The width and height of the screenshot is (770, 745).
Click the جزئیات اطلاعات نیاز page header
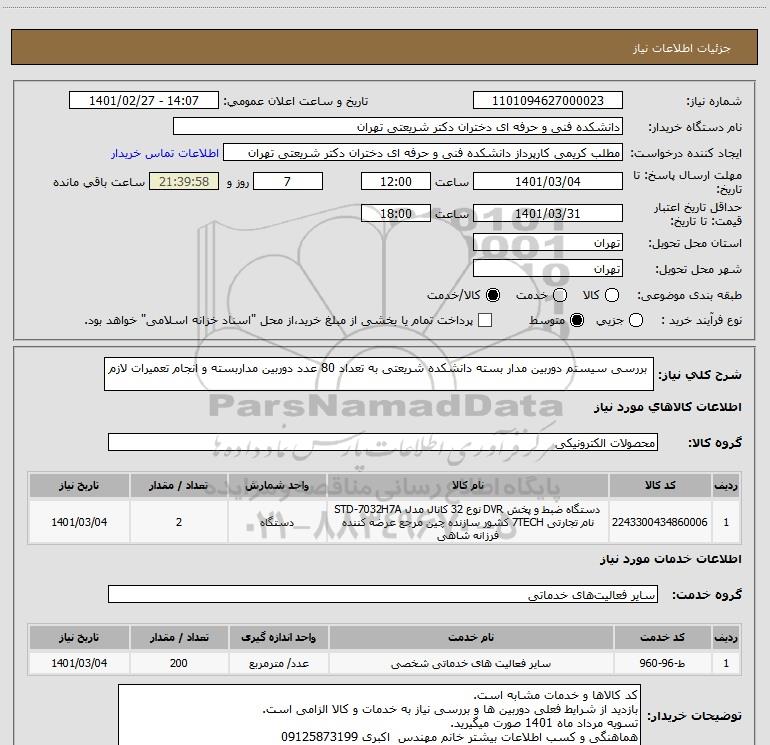click(385, 47)
